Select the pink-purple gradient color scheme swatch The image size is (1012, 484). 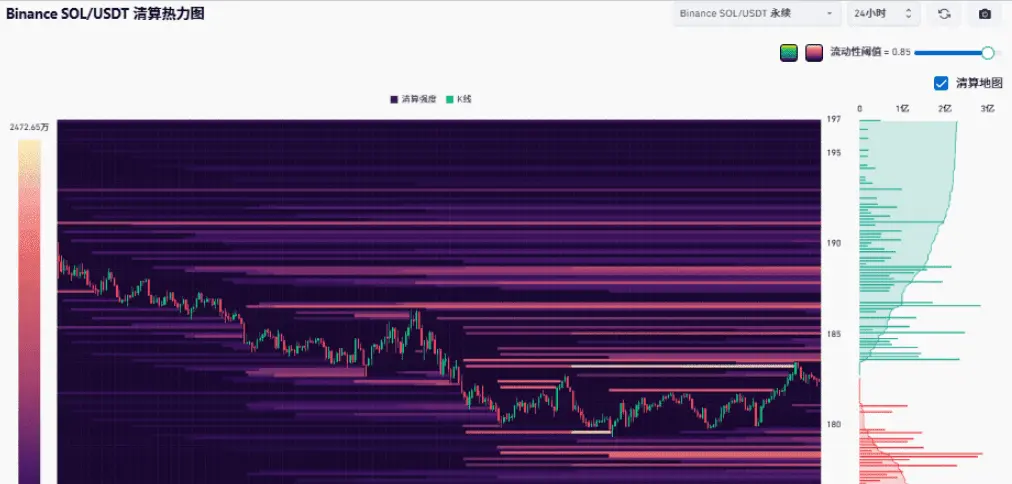coord(814,53)
